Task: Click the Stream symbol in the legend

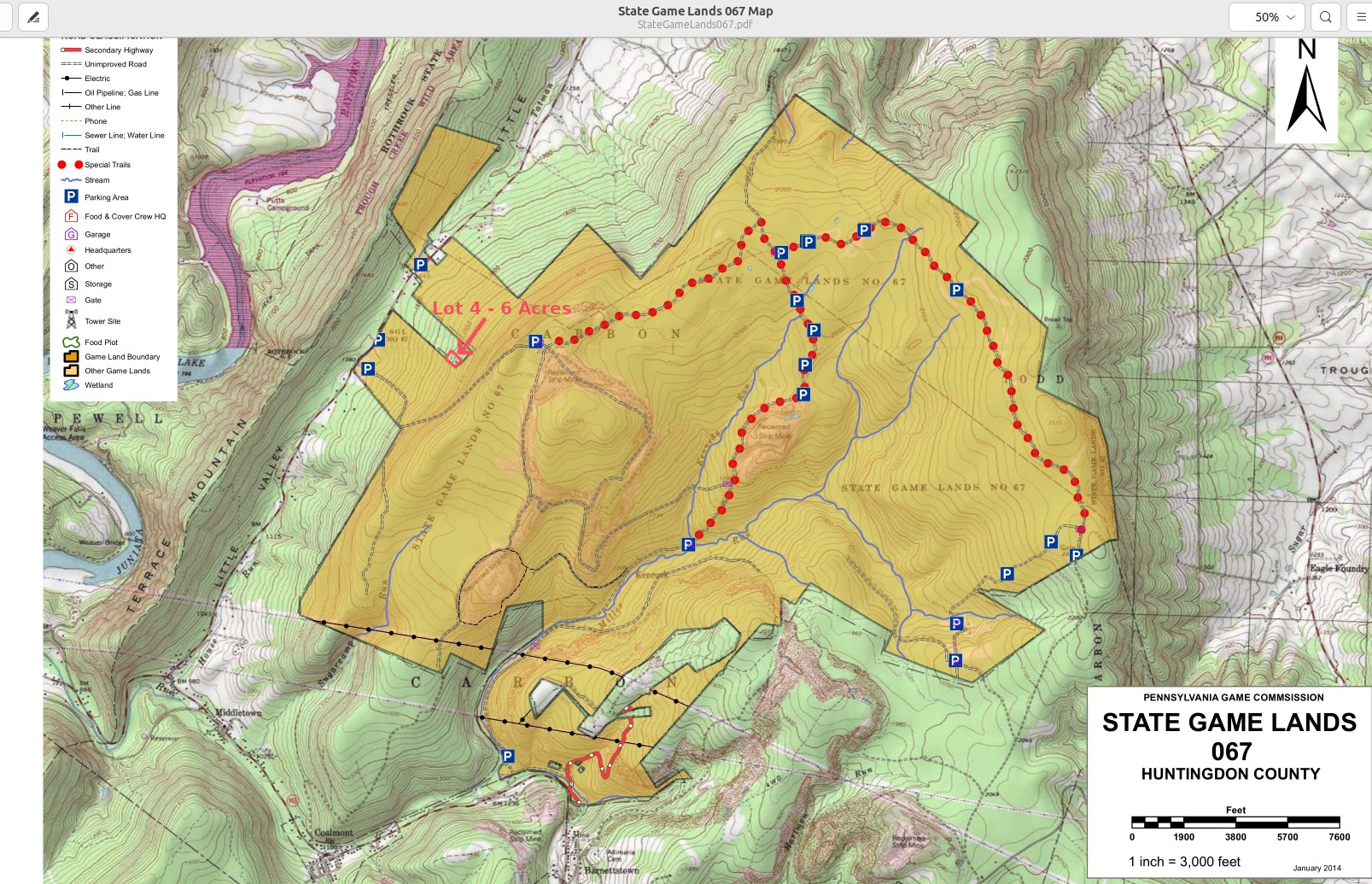Action: point(71,180)
